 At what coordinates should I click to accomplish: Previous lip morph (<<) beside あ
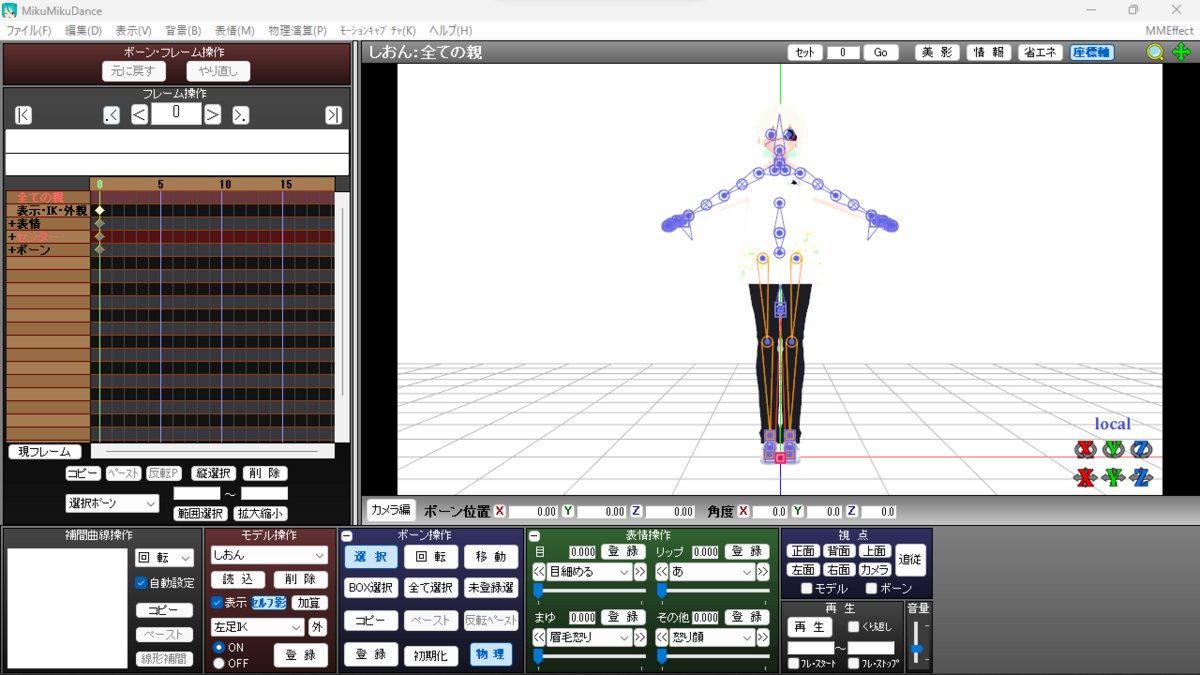(662, 572)
